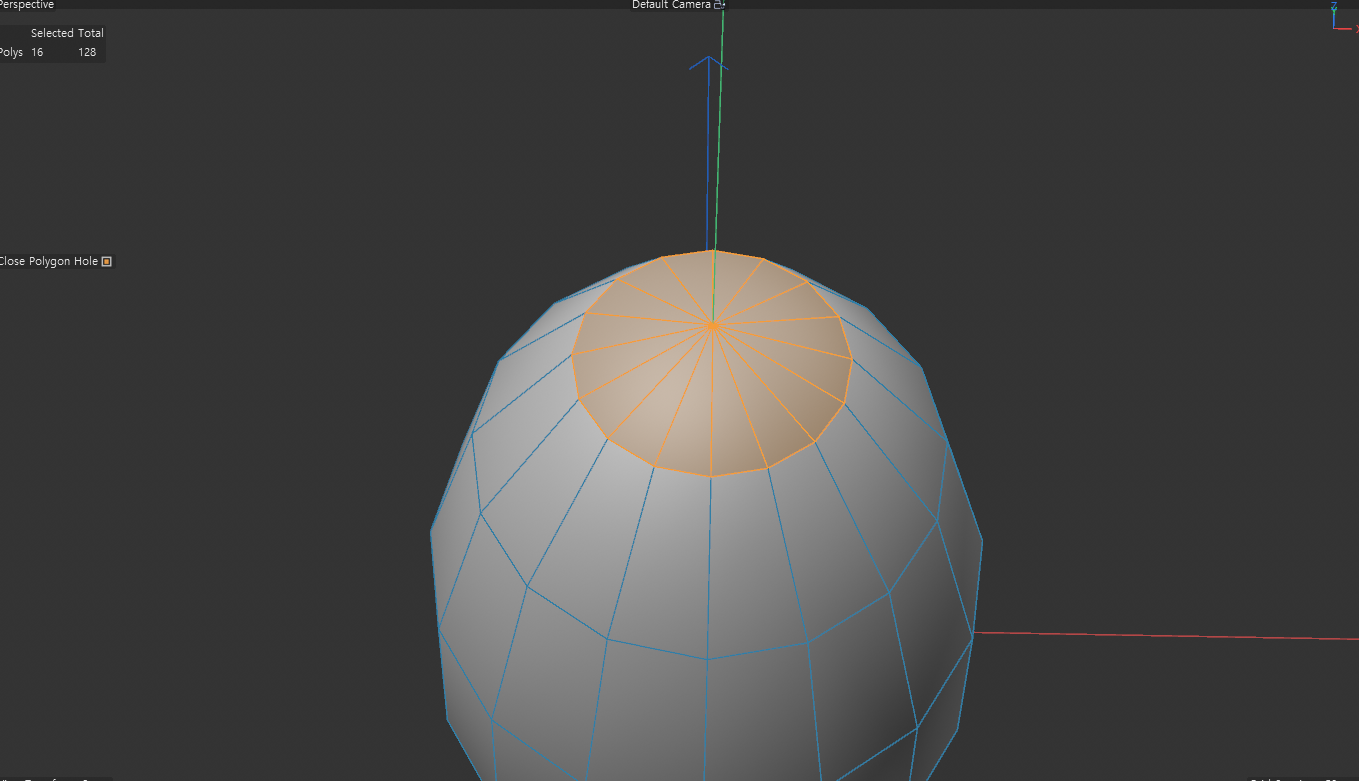Click the Polys row label in the HUD
The width and height of the screenshot is (1359, 781).
[x=11, y=53]
